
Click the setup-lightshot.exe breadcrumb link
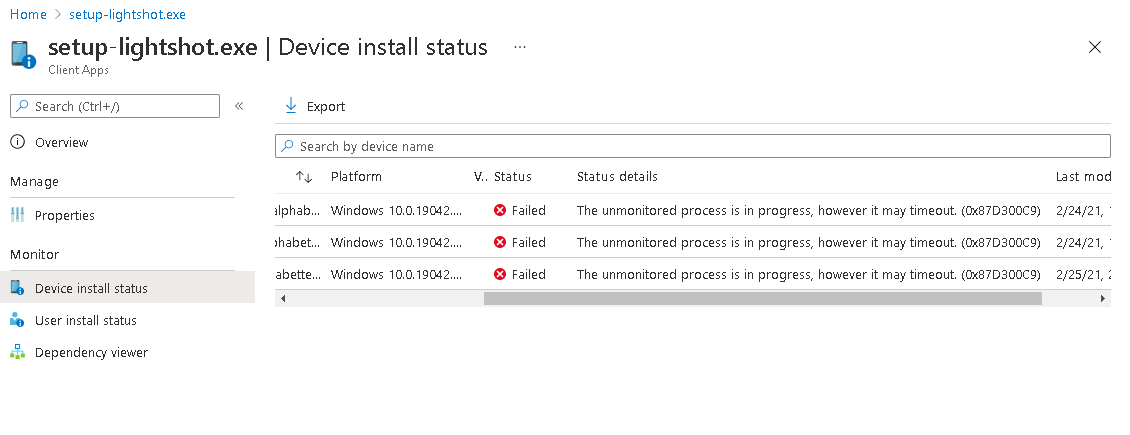tap(130, 15)
